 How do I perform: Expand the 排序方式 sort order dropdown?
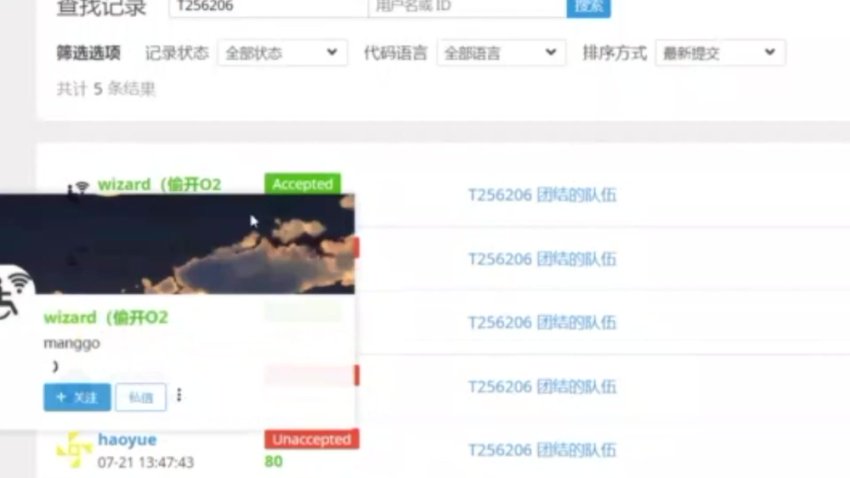point(720,53)
